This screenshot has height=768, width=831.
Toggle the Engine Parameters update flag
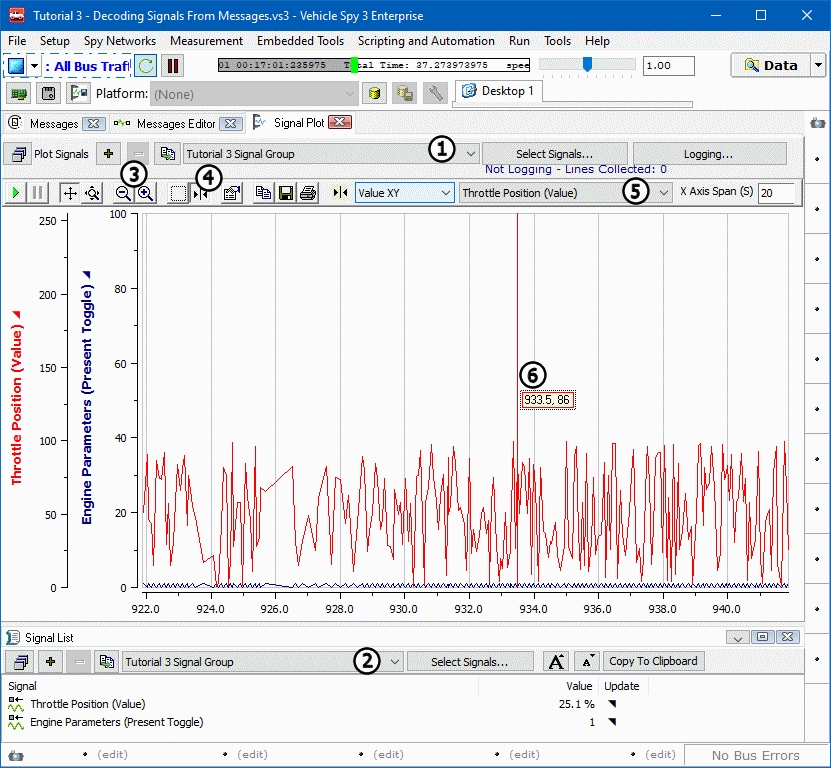coord(612,722)
